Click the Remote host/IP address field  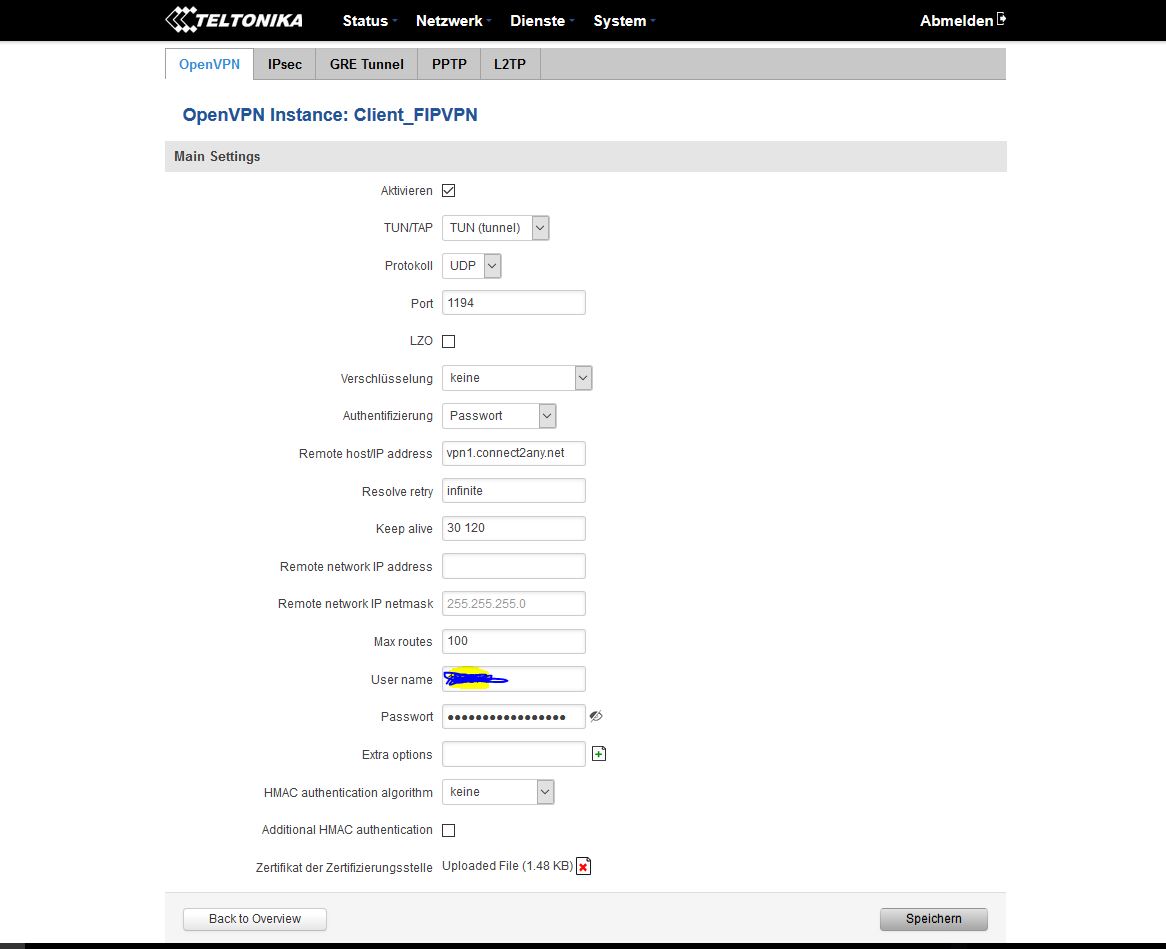click(x=513, y=454)
